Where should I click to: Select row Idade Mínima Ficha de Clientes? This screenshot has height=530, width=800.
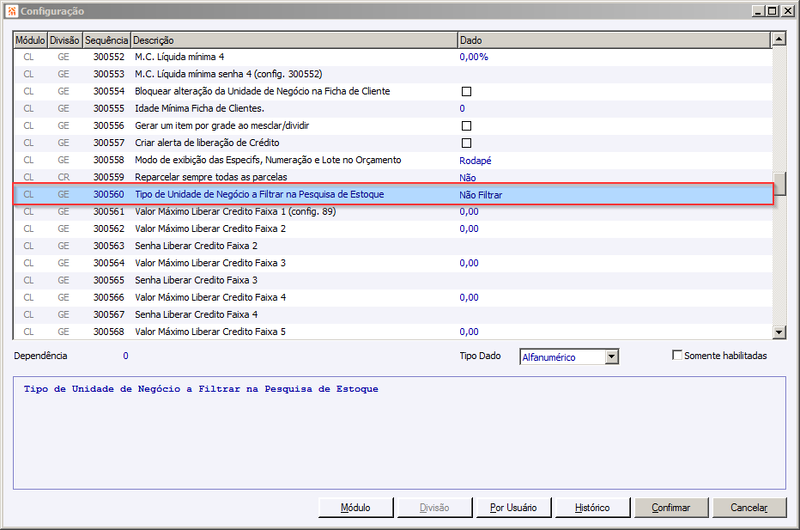393,109
